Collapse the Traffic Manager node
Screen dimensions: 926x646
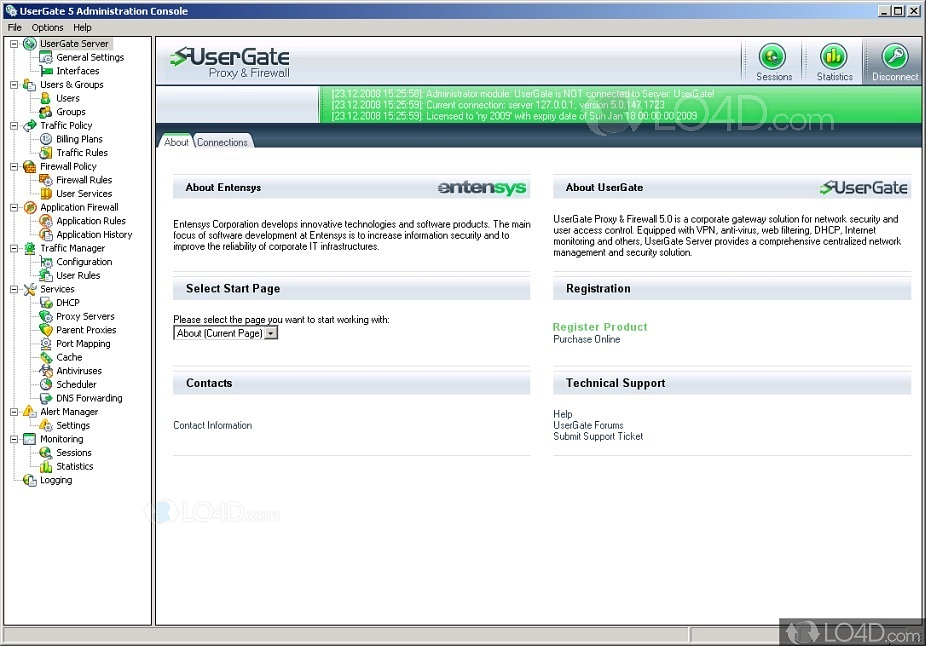(14, 248)
